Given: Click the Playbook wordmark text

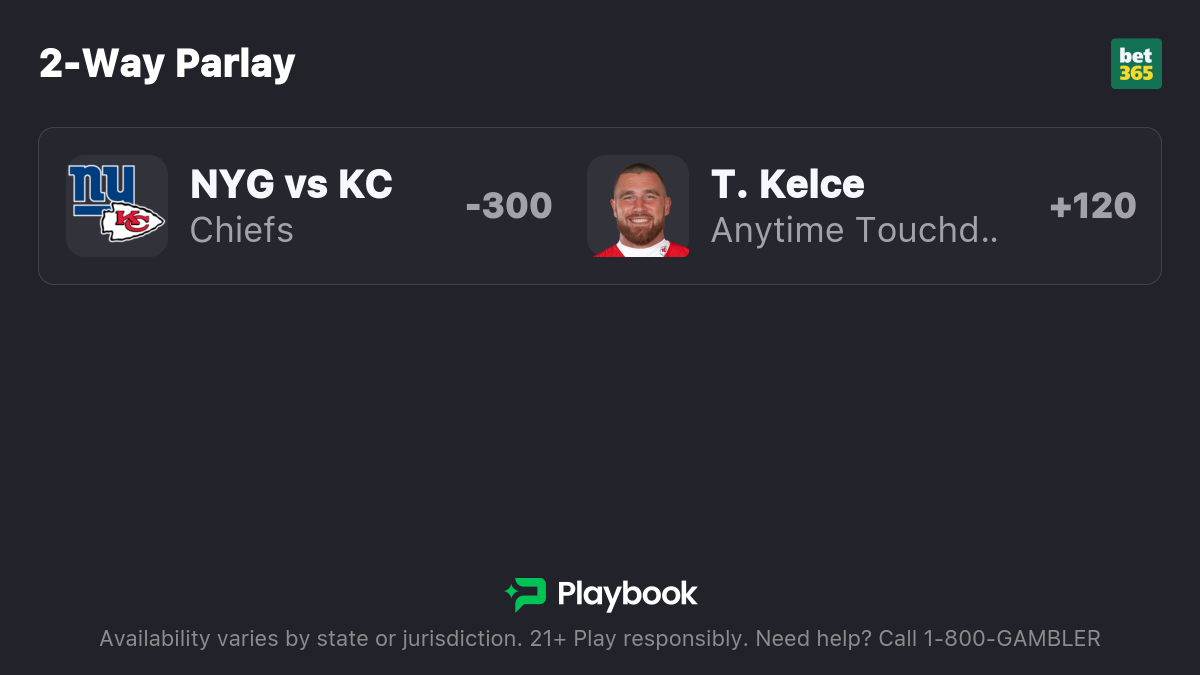Looking at the screenshot, I should click(x=627, y=594).
